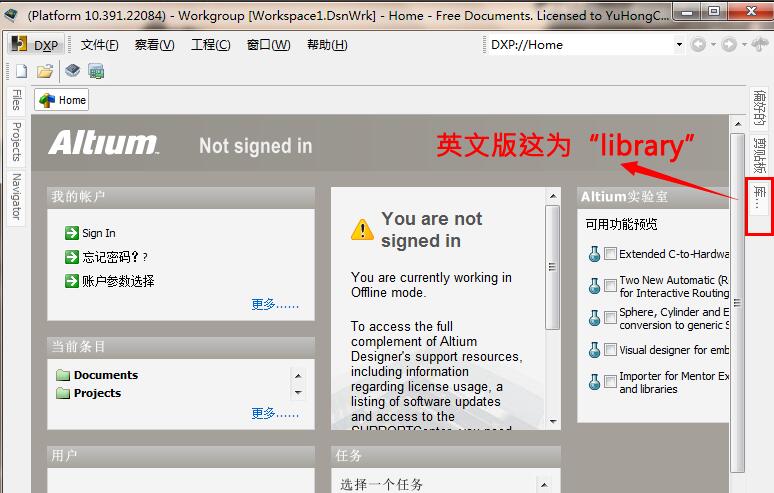This screenshot has width=774, height=493.
Task: Click flask icon beside Importer for Mentor
Action: click(594, 381)
